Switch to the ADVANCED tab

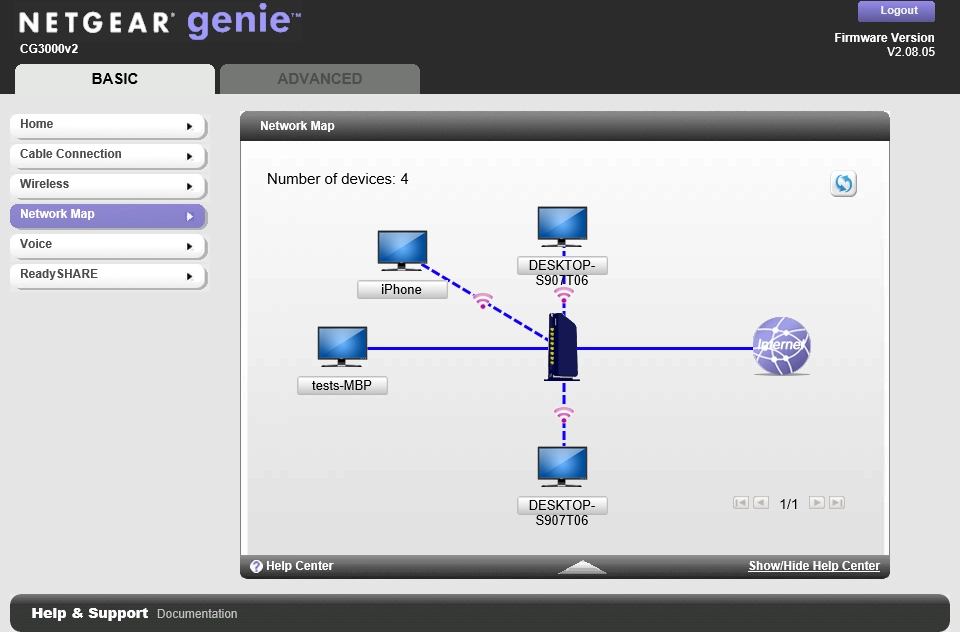[x=320, y=79]
